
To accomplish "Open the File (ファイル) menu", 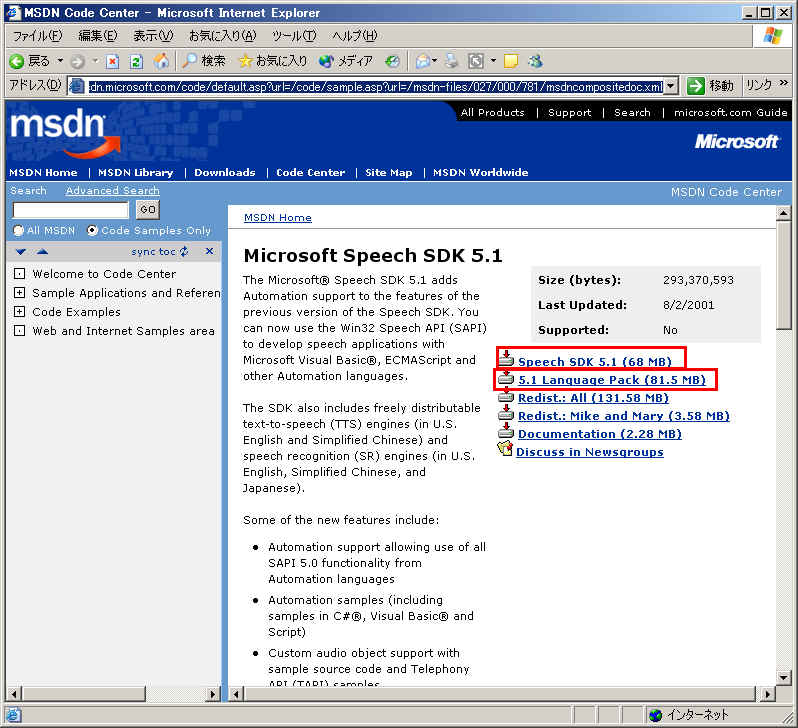I will [x=37, y=36].
